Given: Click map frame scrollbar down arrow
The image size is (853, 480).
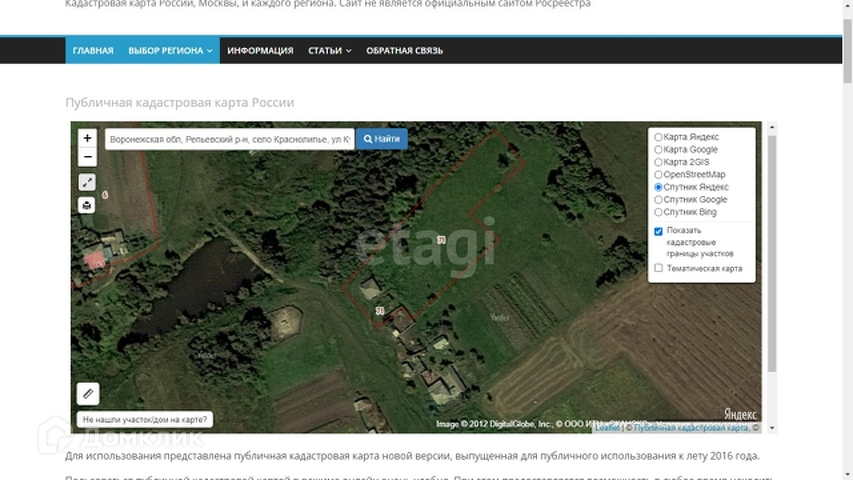Looking at the screenshot, I should tap(772, 428).
